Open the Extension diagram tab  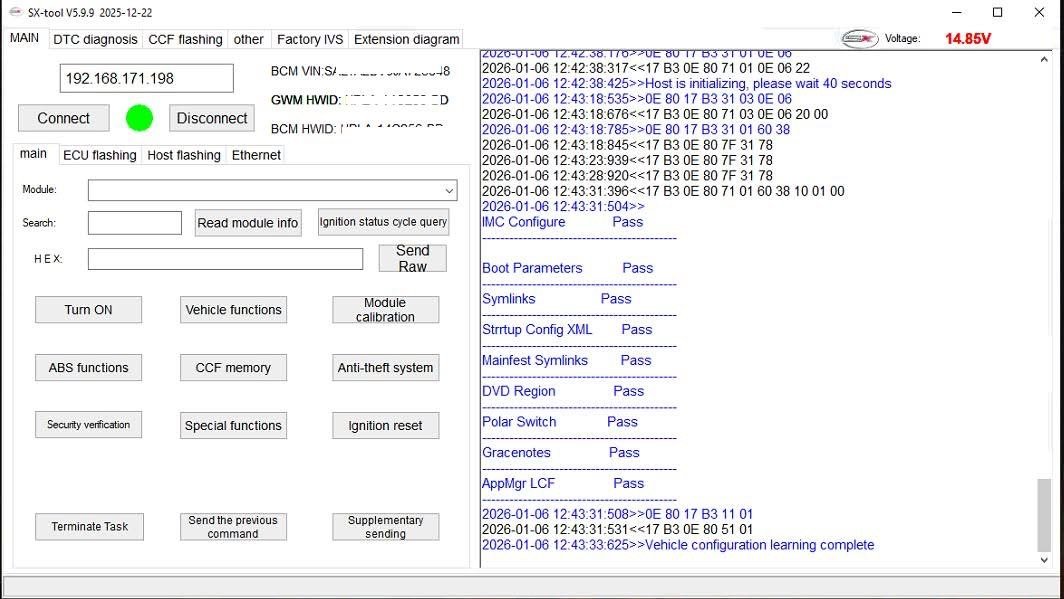click(x=406, y=39)
